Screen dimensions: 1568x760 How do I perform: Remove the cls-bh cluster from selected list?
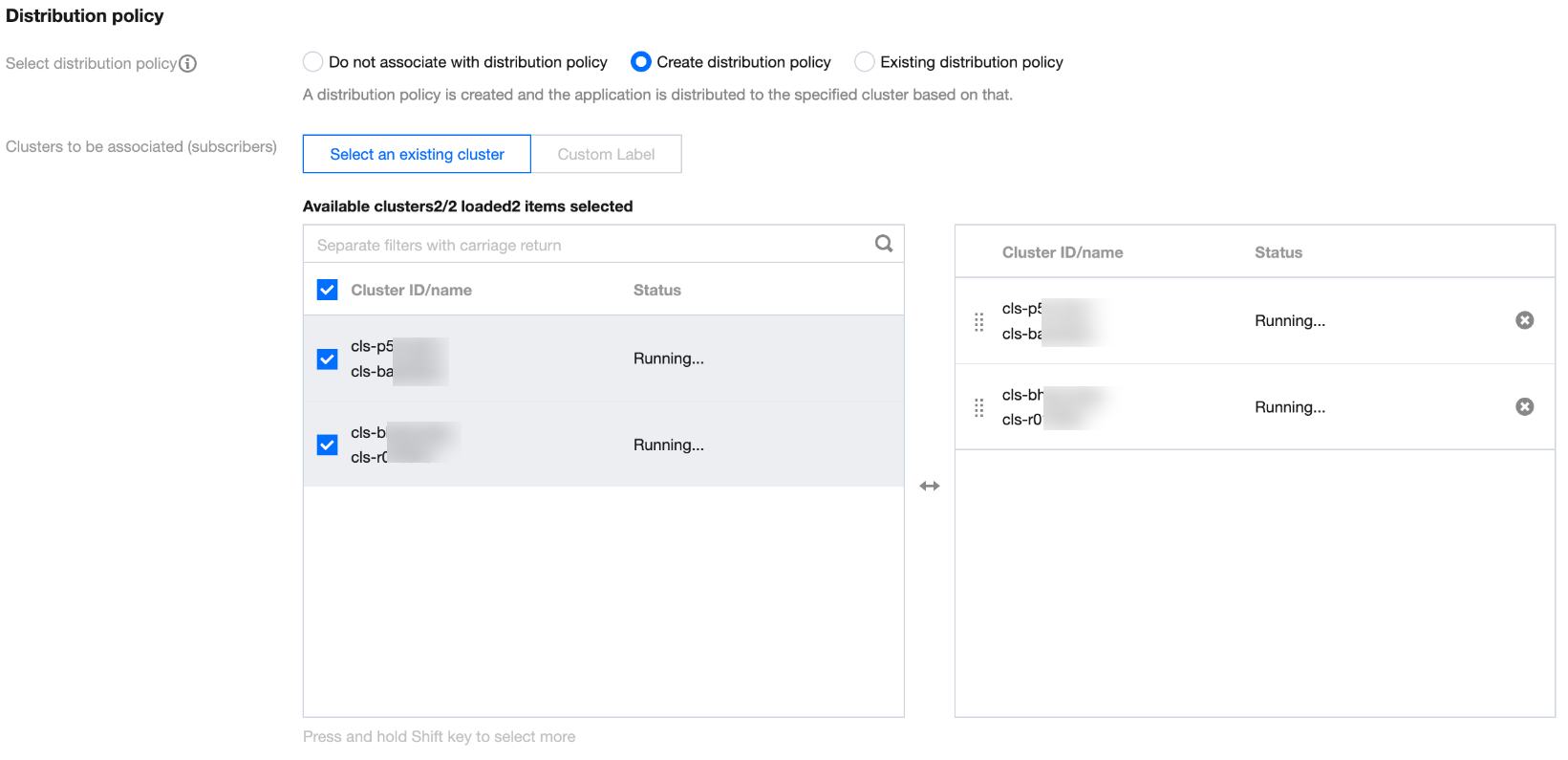1524,406
